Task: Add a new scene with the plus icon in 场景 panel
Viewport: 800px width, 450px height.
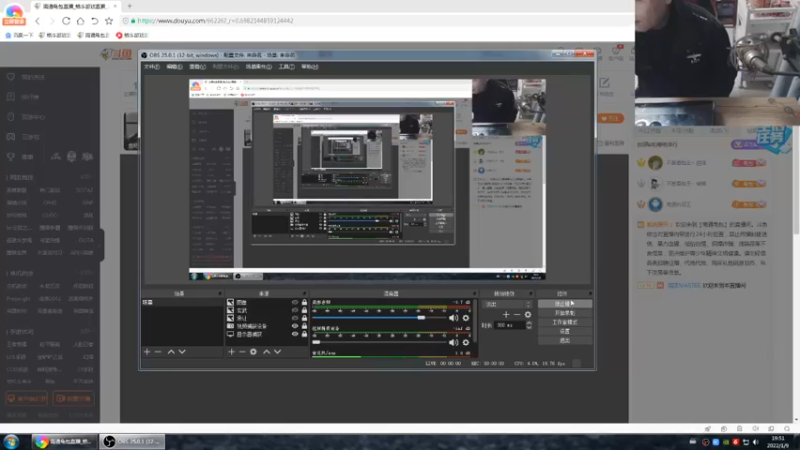Action: pyautogui.click(x=147, y=352)
